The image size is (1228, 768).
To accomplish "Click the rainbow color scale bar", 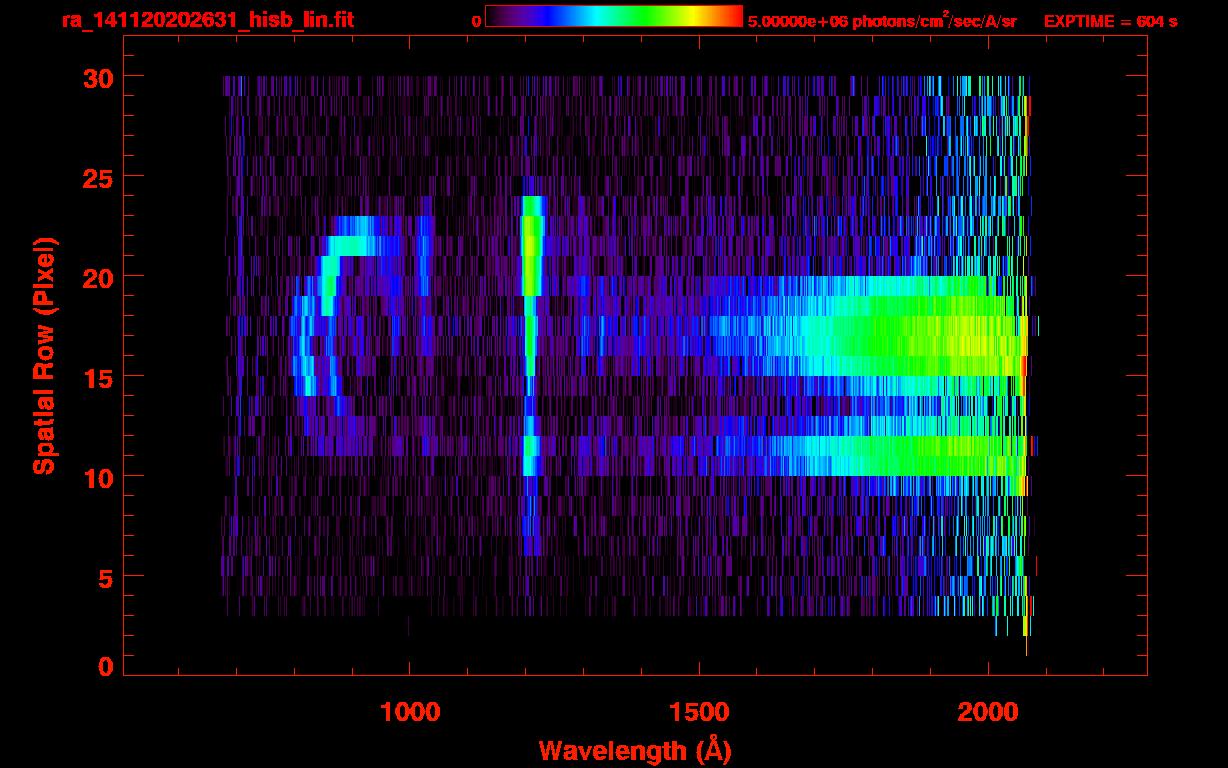I will pyautogui.click(x=614, y=16).
